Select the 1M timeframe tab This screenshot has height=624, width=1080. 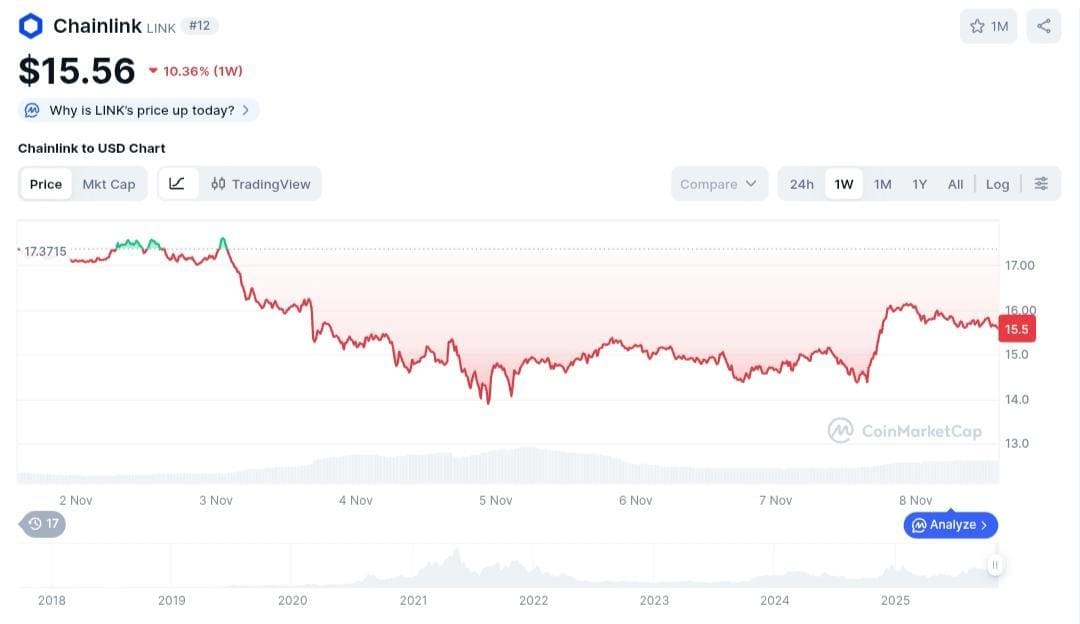click(882, 184)
